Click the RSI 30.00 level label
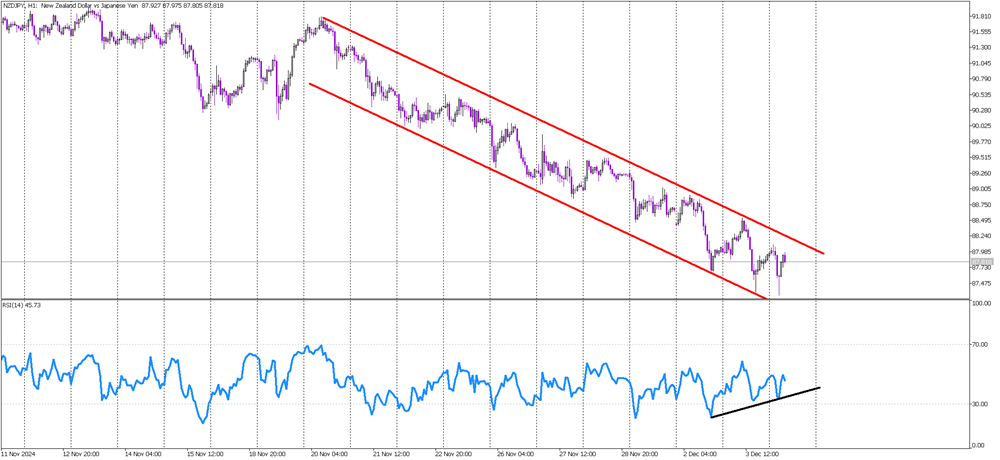1000x460 pixels. click(x=980, y=404)
